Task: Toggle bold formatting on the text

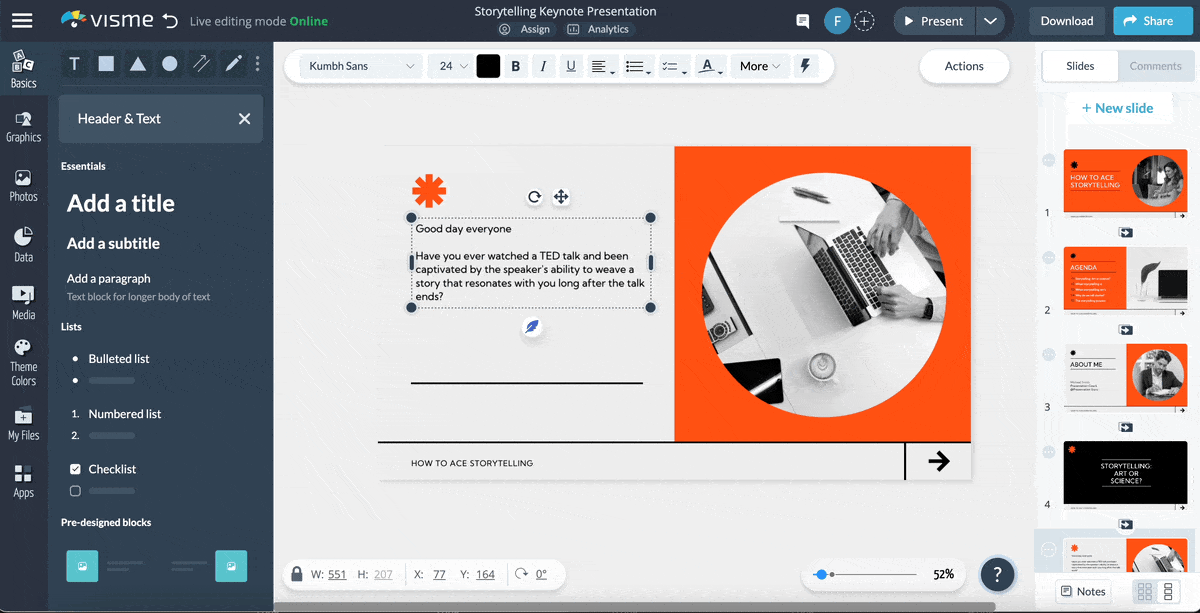Action: (515, 65)
